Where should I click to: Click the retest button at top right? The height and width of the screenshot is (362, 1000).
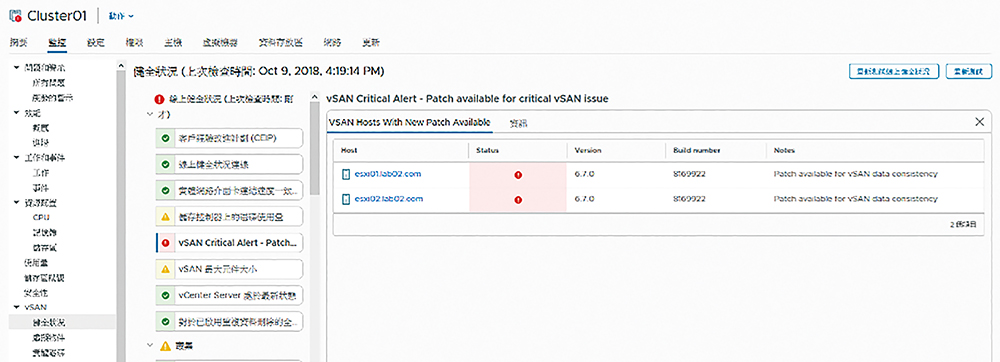coord(968,71)
